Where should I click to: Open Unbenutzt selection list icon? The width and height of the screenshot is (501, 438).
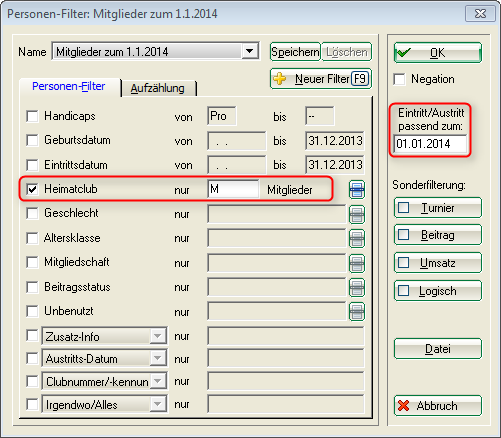(357, 312)
